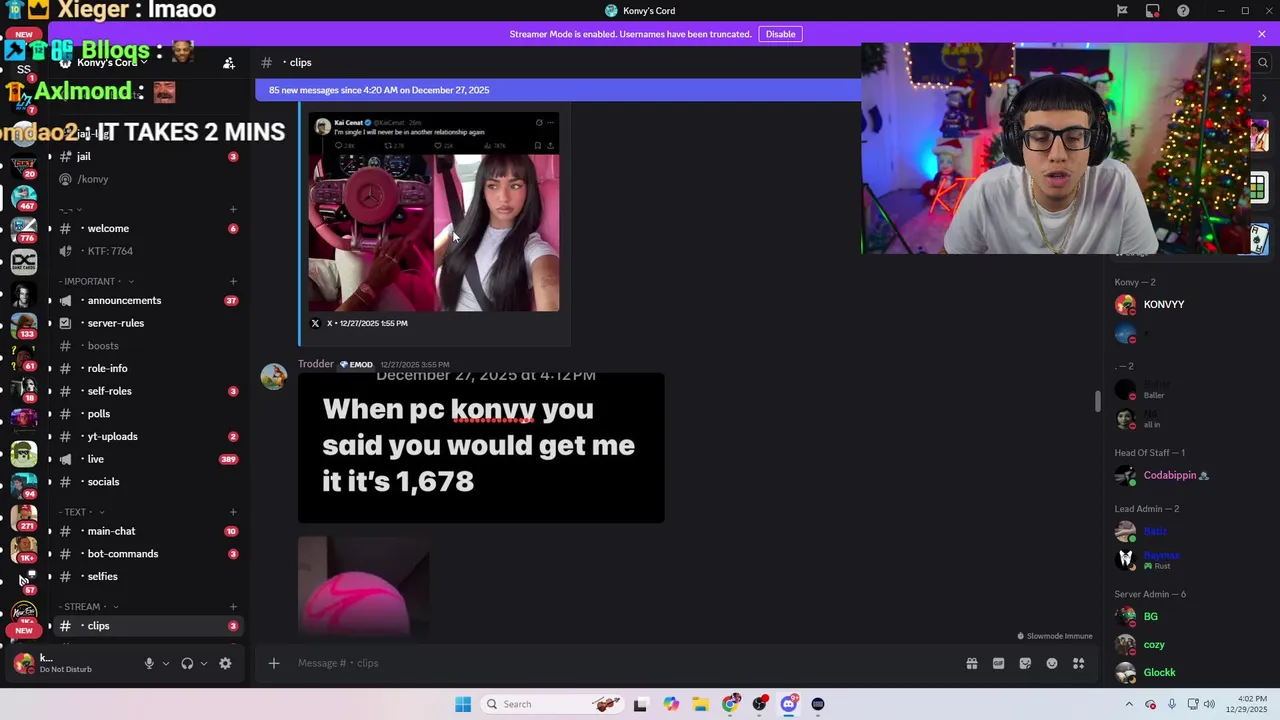Screen dimensions: 1280x720
Task: Open the bot-commands channel
Action: 148,554
